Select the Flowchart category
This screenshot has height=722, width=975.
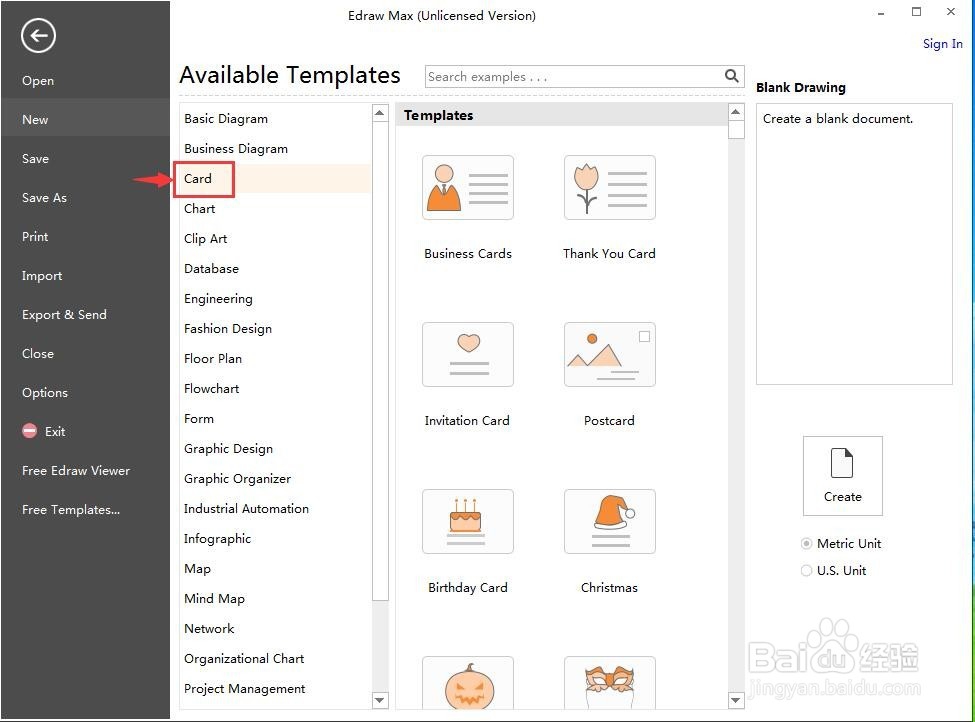211,389
